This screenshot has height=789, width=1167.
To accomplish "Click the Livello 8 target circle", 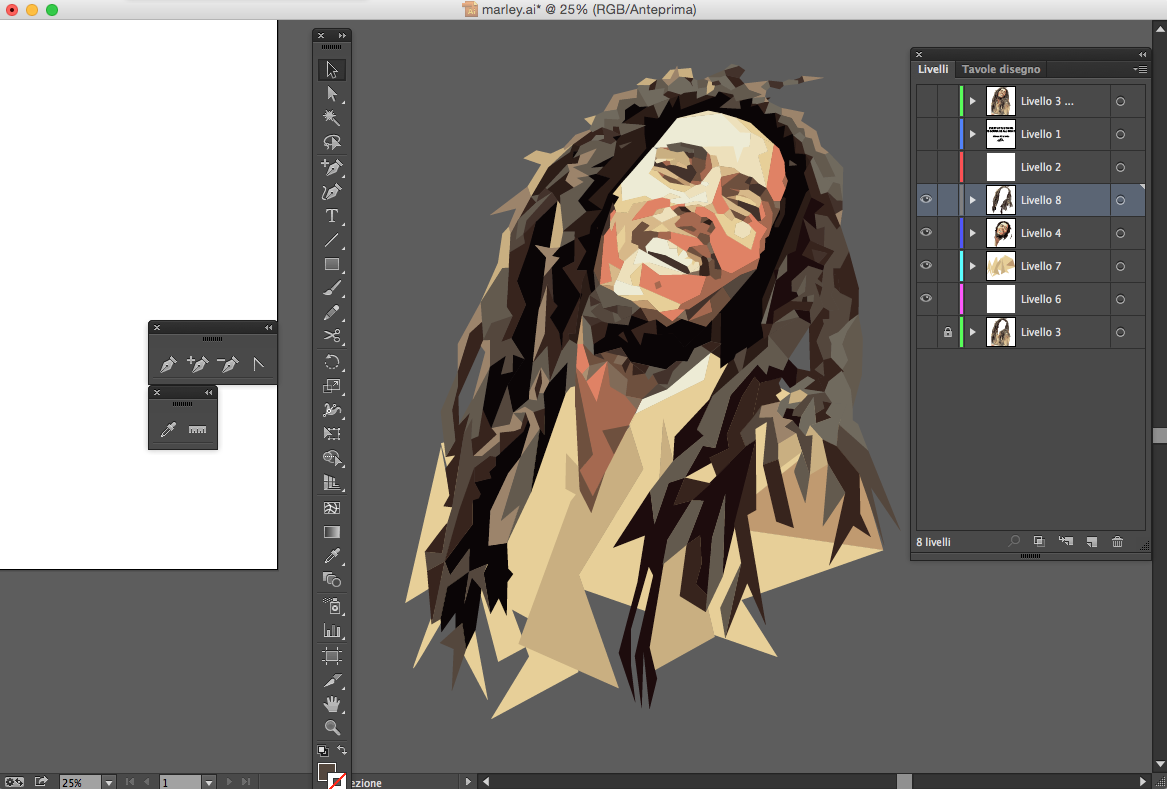I will pyautogui.click(x=1120, y=200).
